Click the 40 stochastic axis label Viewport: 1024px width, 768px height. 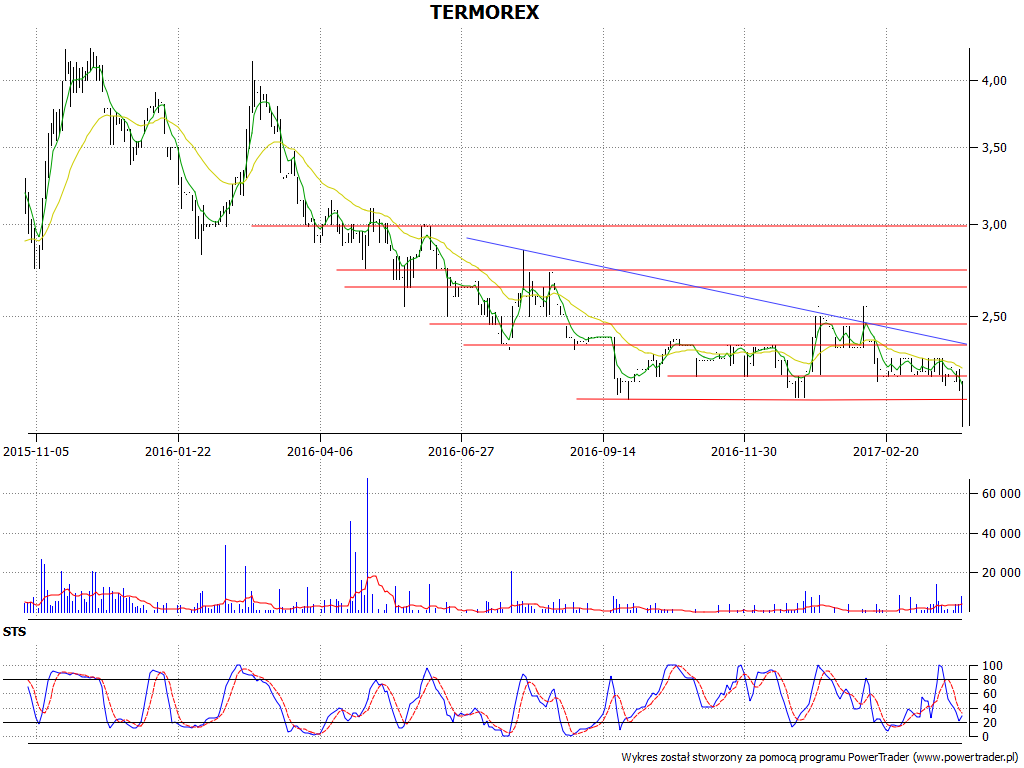click(989, 709)
